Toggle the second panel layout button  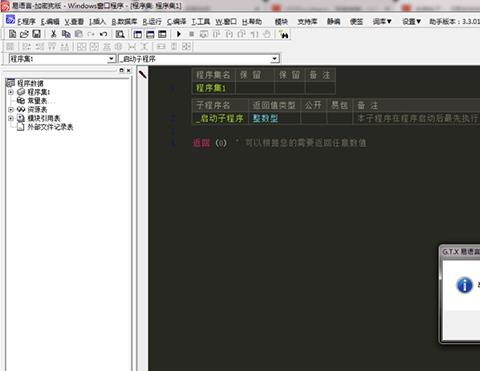(150, 34)
